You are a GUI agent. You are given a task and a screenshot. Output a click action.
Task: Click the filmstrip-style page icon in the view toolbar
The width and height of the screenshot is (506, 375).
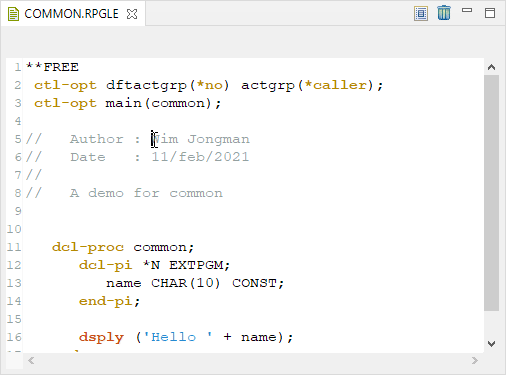pyautogui.click(x=421, y=14)
